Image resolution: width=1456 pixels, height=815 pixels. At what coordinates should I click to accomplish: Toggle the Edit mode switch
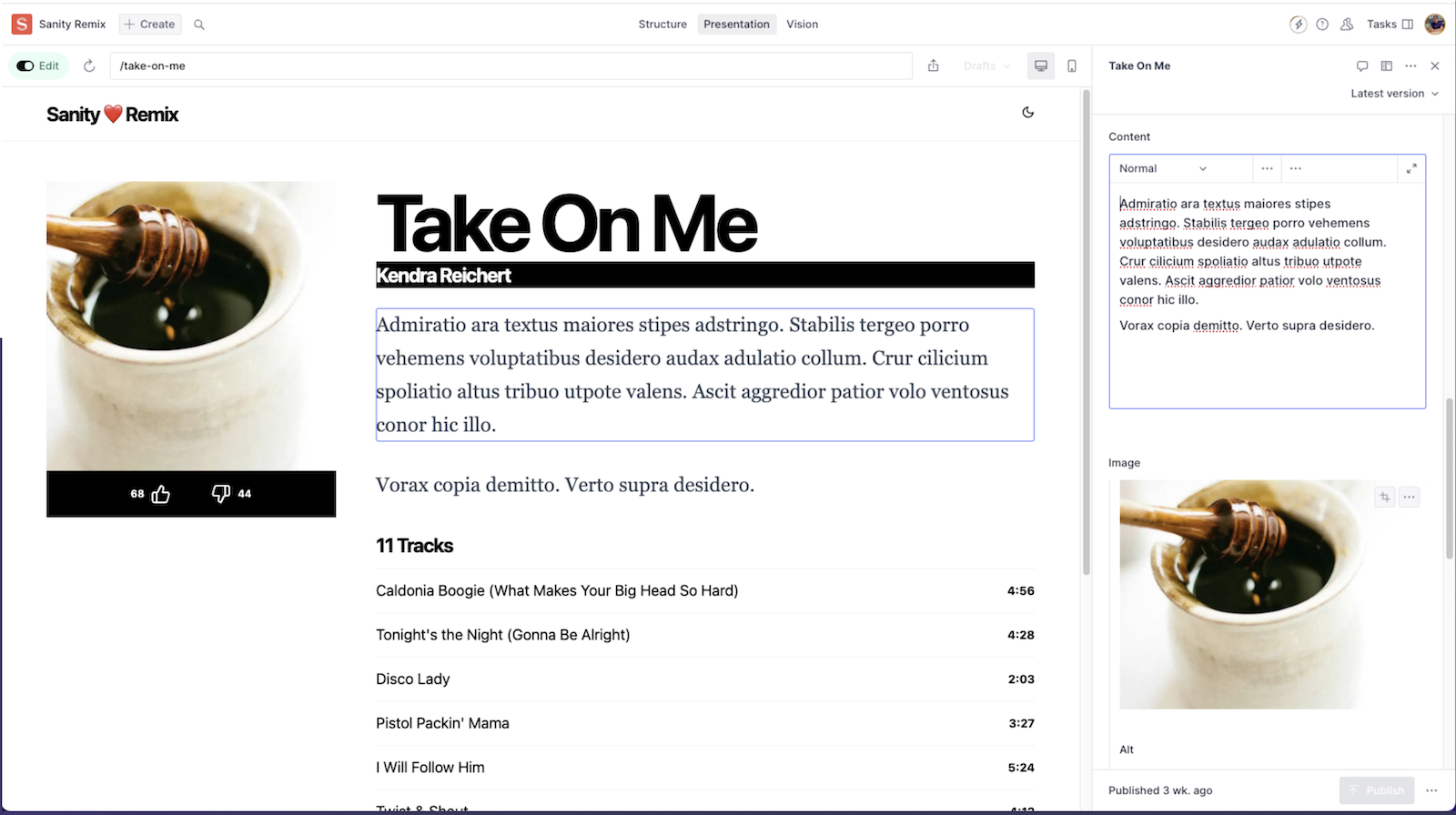[38, 65]
